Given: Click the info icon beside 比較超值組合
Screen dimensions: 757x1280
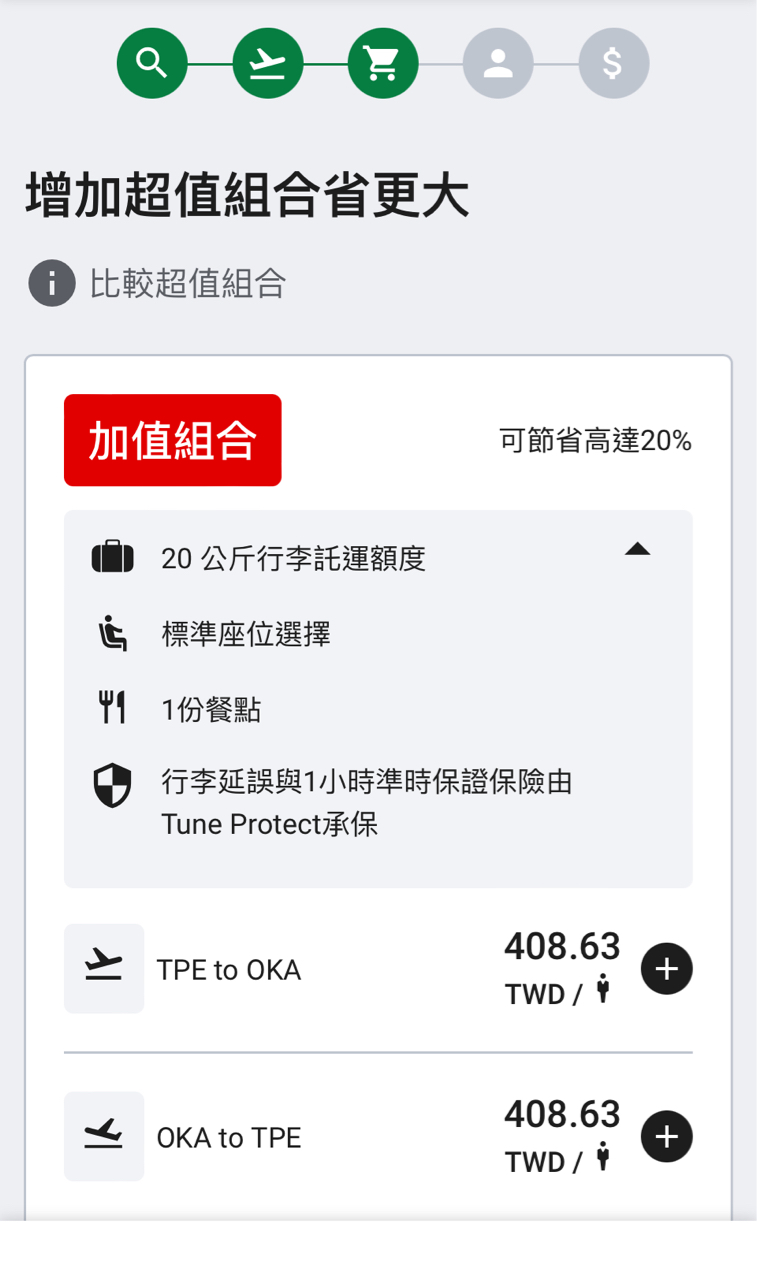Looking at the screenshot, I should click(x=52, y=284).
